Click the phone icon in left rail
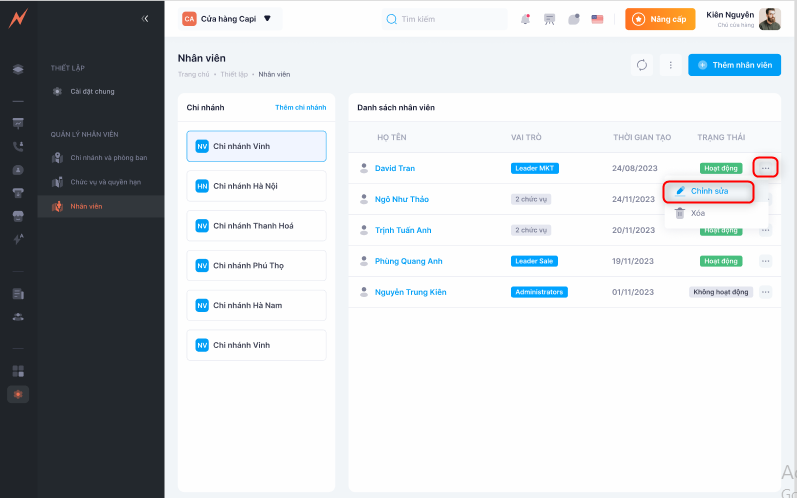This screenshot has height=498, width=797. (x=18, y=146)
